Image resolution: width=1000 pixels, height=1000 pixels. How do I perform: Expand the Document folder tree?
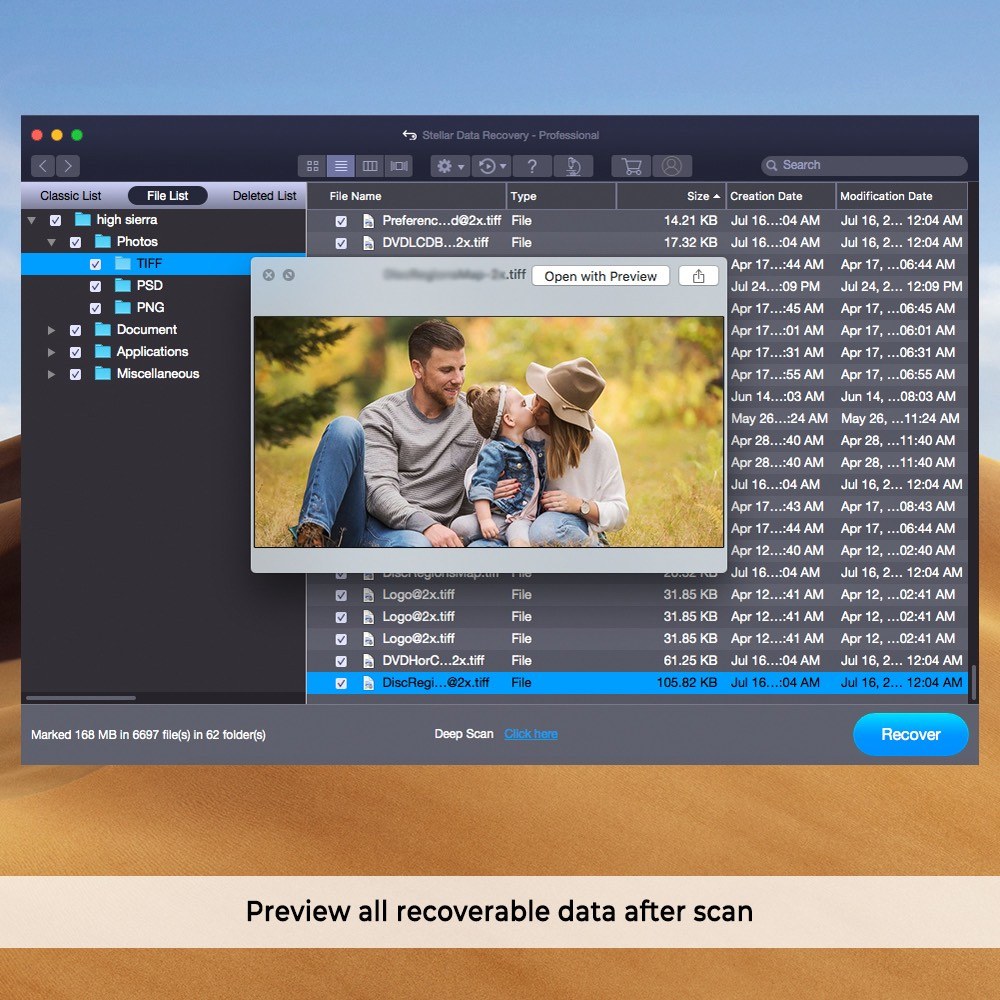(52, 330)
